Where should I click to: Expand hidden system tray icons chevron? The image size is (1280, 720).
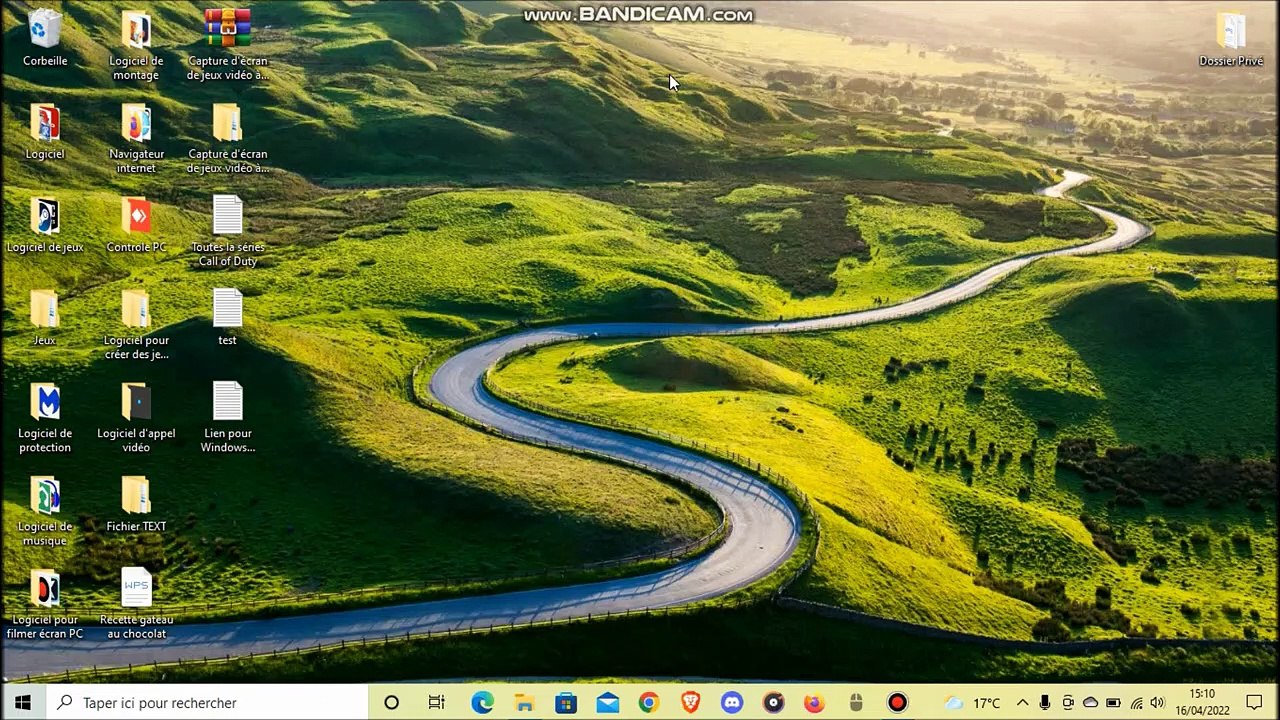[x=1023, y=703]
